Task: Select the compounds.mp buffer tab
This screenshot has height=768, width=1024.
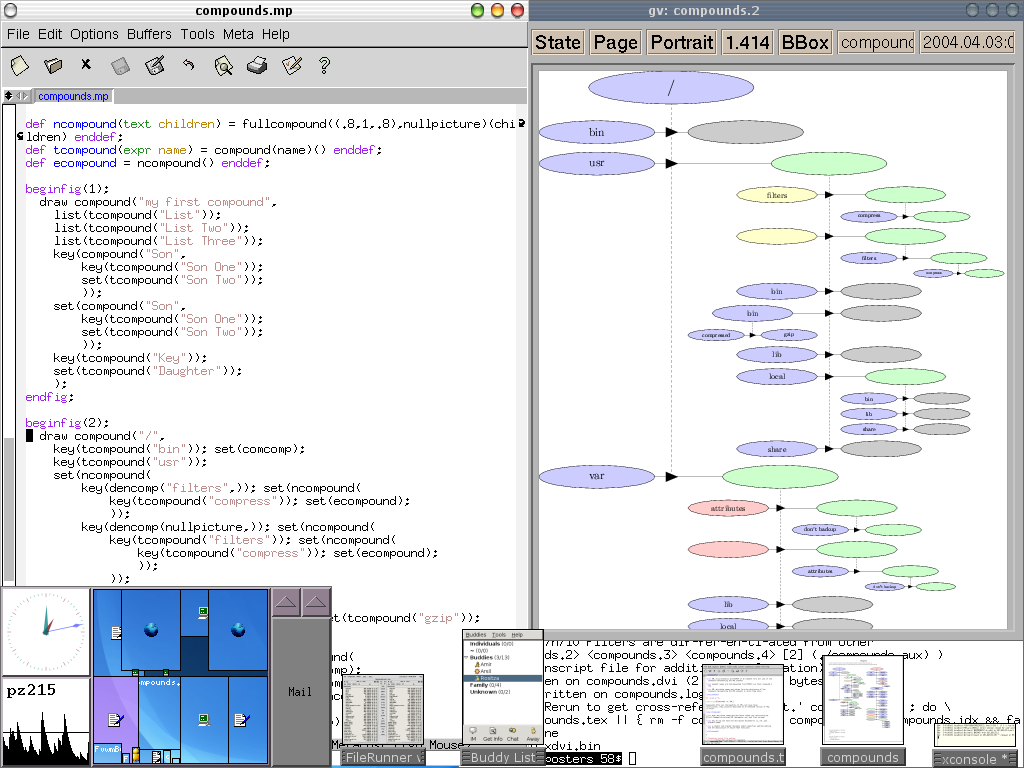Action: click(x=73, y=97)
